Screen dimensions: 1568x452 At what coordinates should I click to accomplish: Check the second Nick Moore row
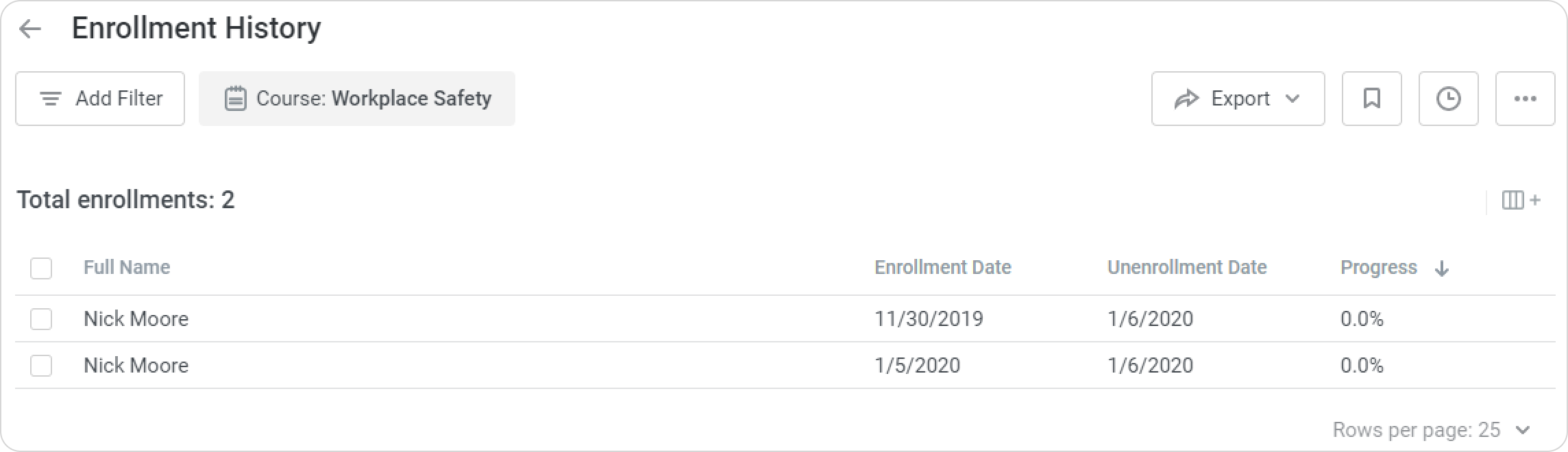[41, 366]
